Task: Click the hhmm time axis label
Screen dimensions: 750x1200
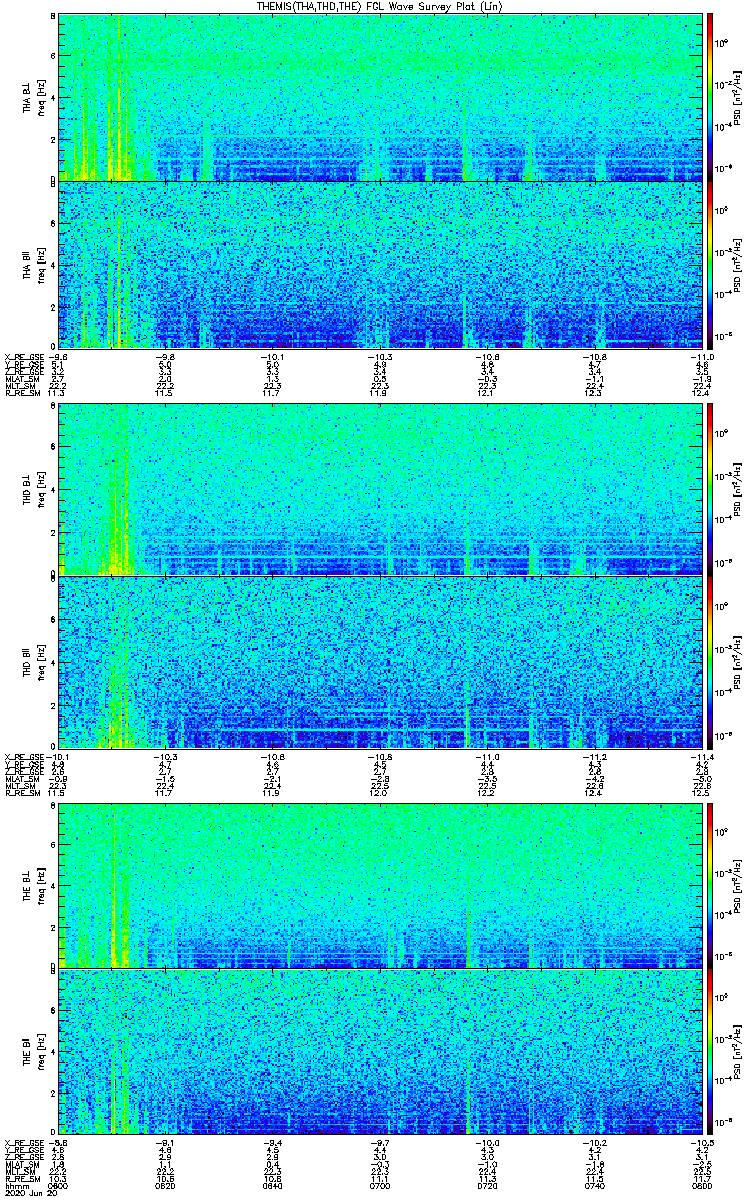Action: pos(15,1186)
